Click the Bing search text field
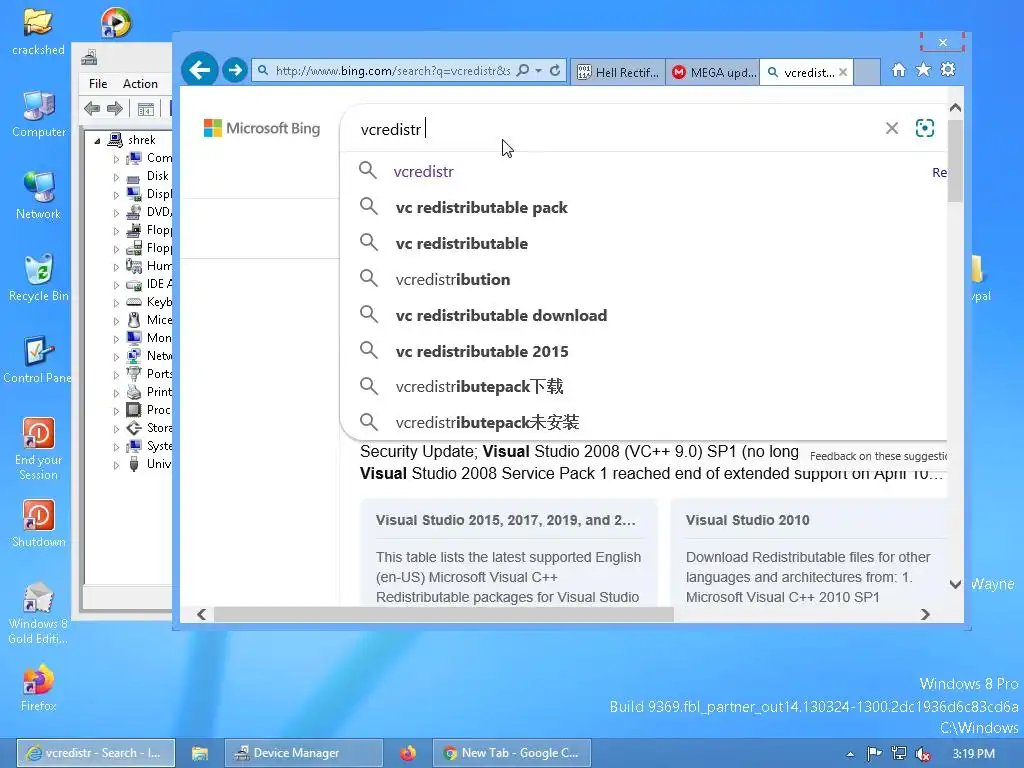Screen dimensions: 1024x768 614,129
